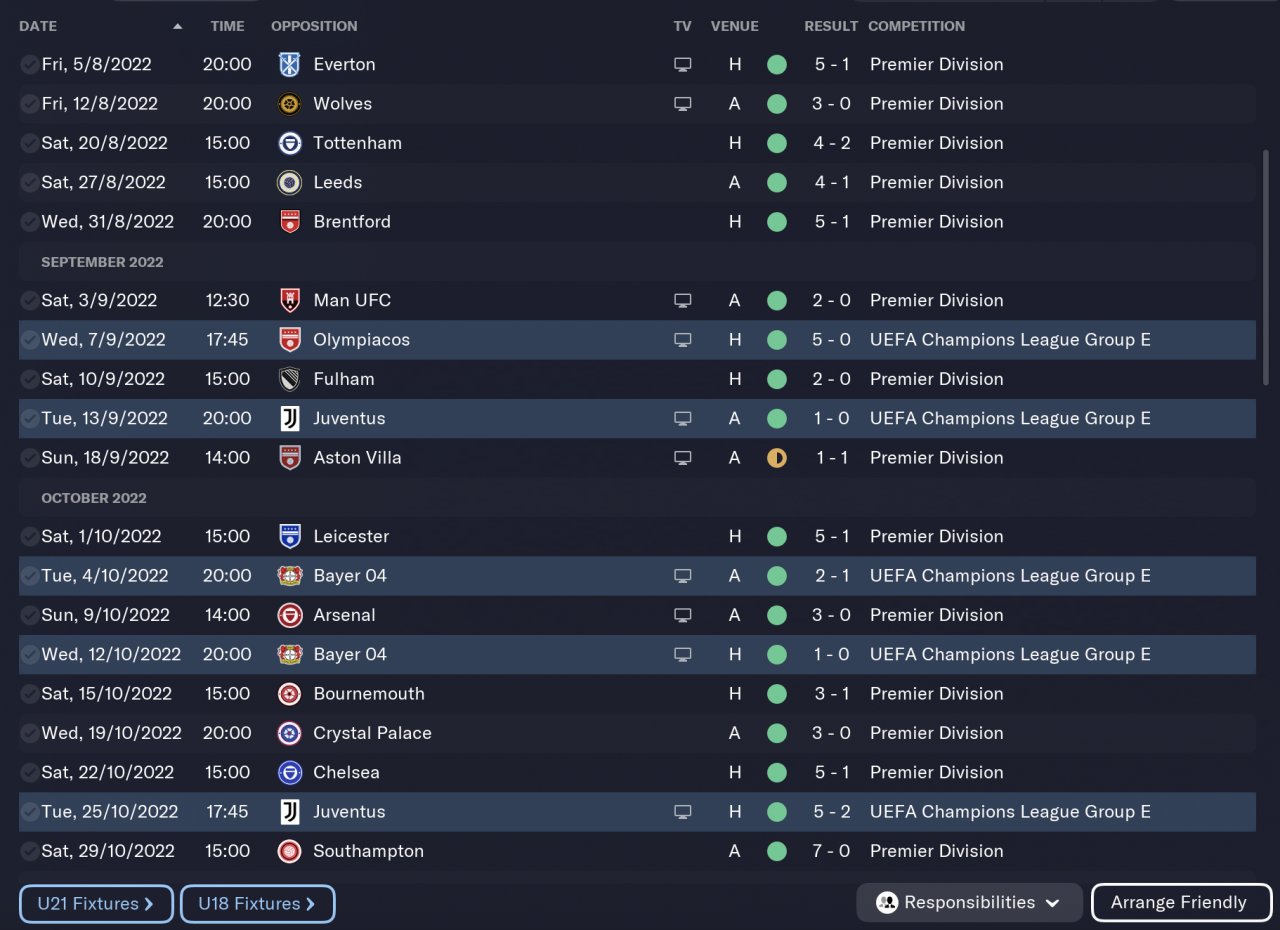
Task: Click the Southampton club badge icon
Action: pos(289,852)
